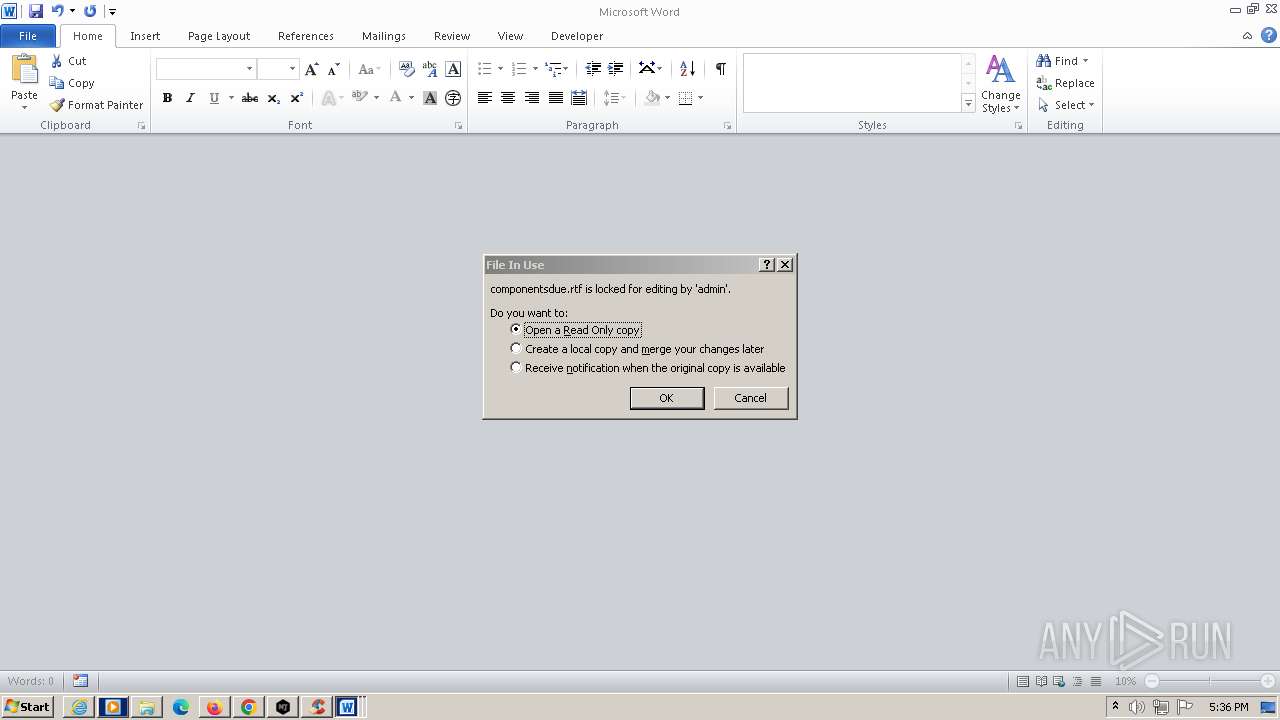The height and width of the screenshot is (720, 1280).
Task: Open the Windows Start menu
Action: pos(28,706)
